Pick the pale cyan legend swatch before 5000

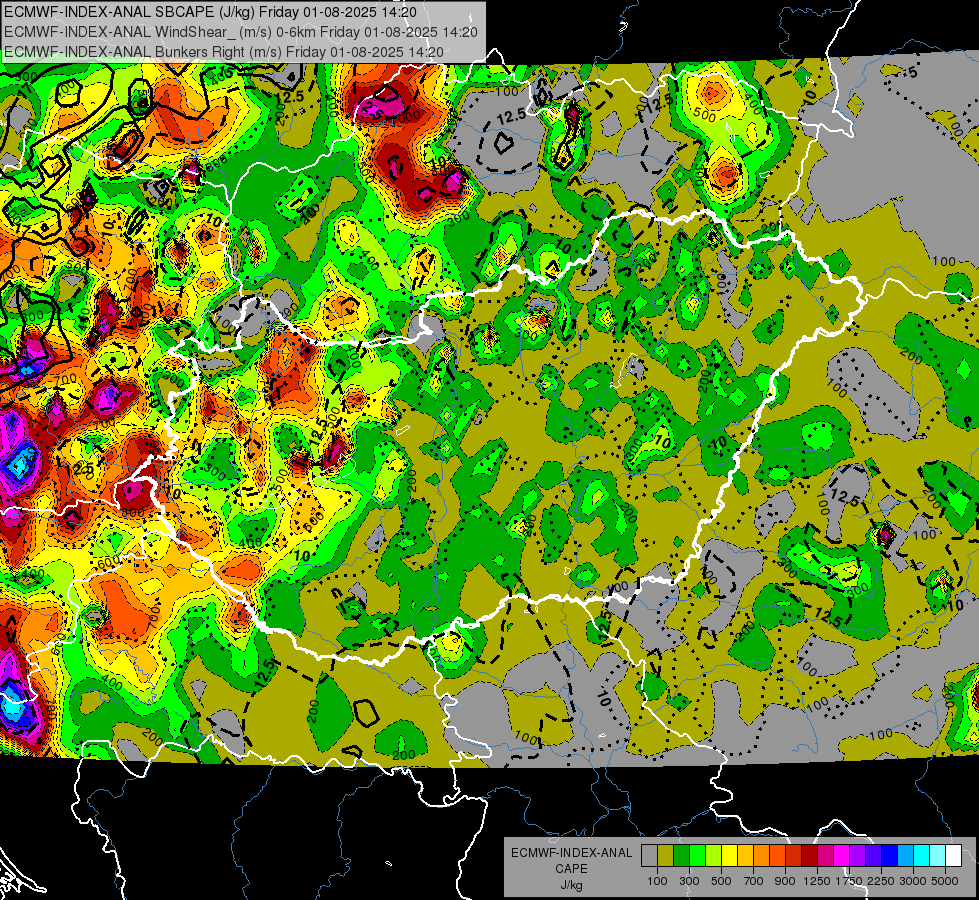click(938, 856)
